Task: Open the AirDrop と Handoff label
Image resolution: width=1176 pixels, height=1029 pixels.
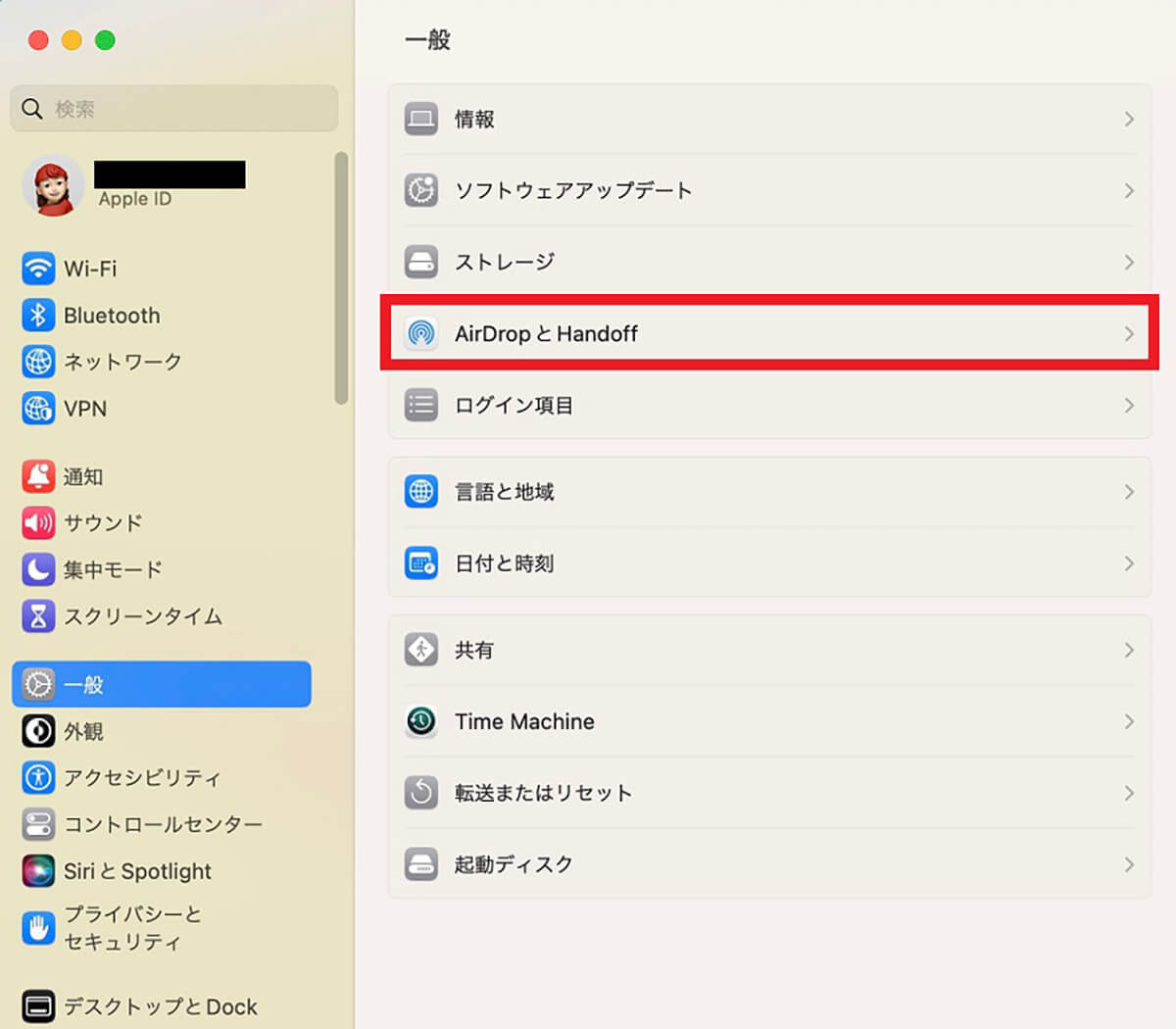Action: pos(546,333)
